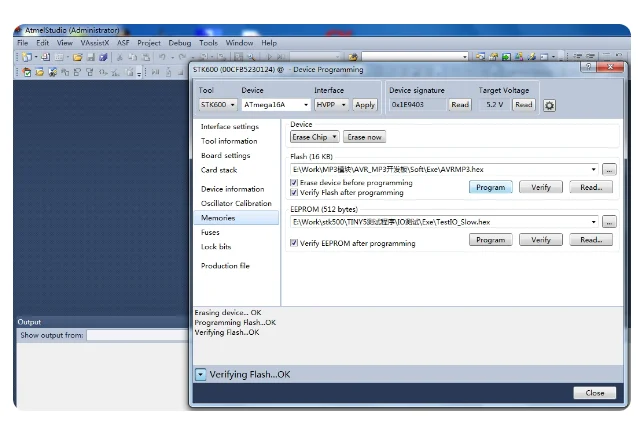Click the New Project icon in the toolbar
Screen dimensions: 638x423
point(27,57)
